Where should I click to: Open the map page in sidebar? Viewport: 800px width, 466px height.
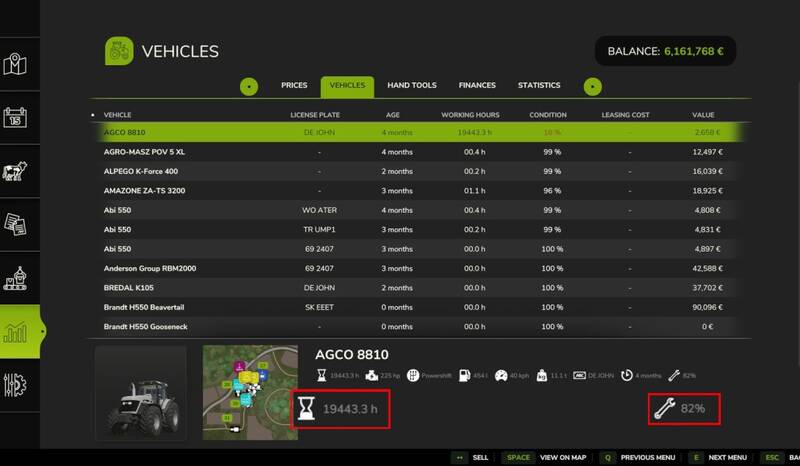click(x=17, y=62)
